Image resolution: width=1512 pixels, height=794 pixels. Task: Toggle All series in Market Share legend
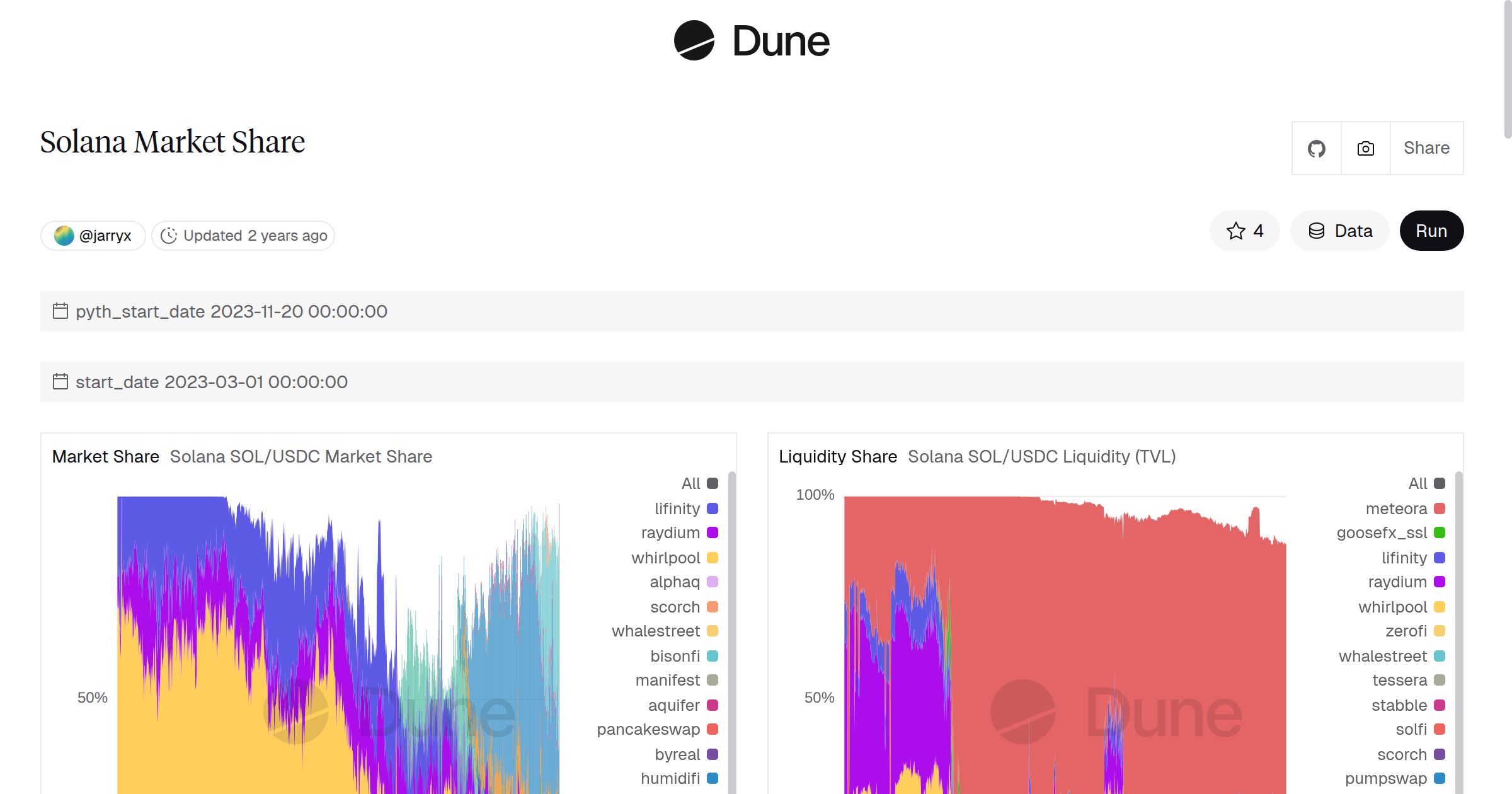pyautogui.click(x=690, y=483)
